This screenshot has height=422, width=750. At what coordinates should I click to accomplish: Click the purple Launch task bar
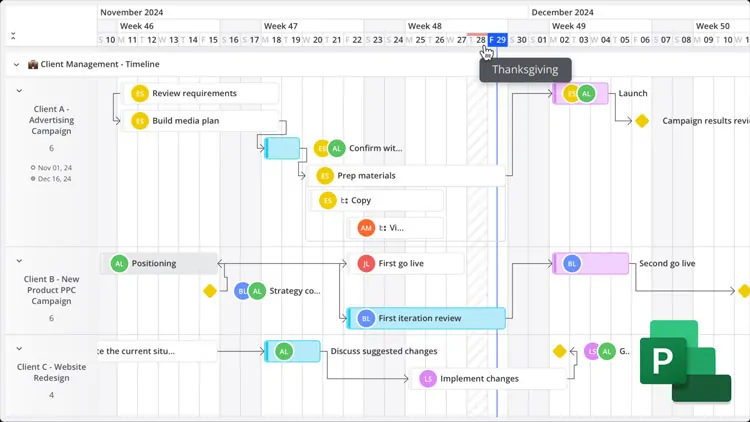click(x=580, y=93)
